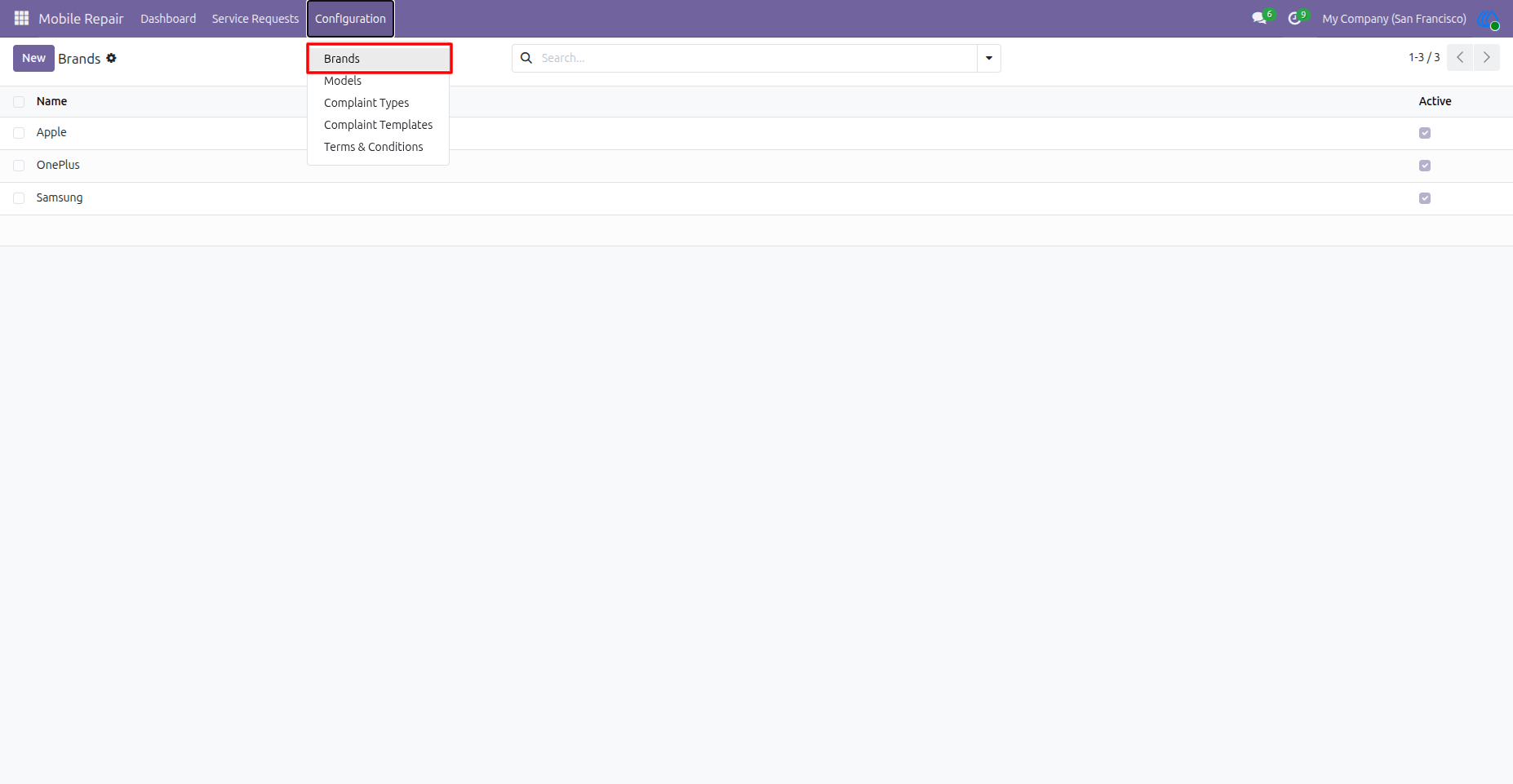Viewport: 1513px width, 784px height.
Task: Go to the Dashboard menu
Action: [168, 19]
